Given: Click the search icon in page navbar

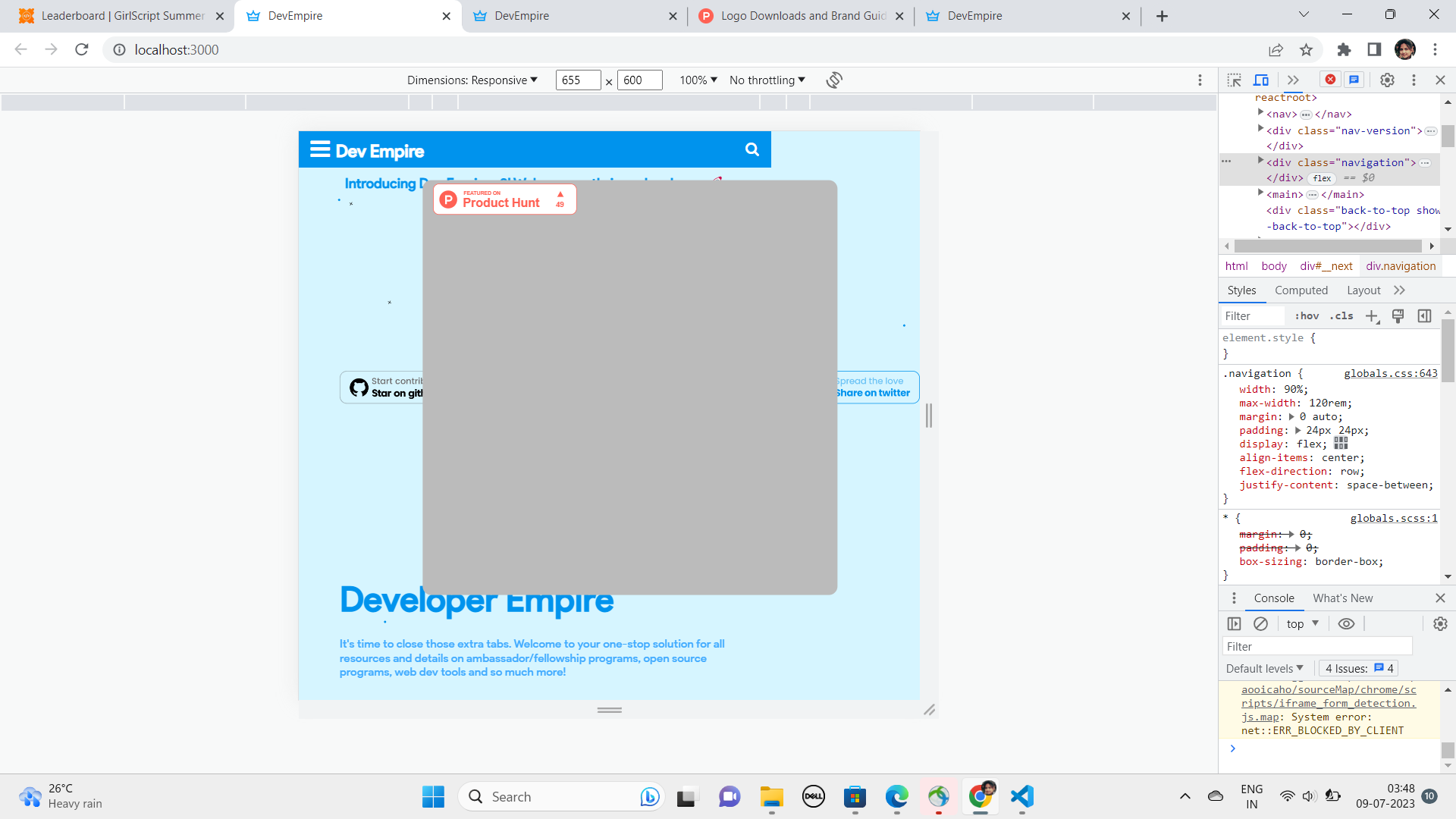Looking at the screenshot, I should [752, 149].
